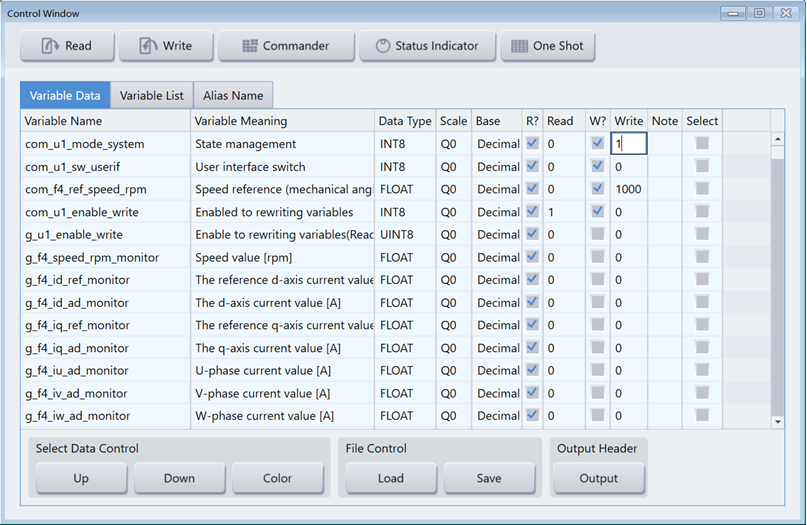This screenshot has width=807, height=525.
Task: Check Select box for g_f4_iq_ad_monitor
Action: click(702, 347)
